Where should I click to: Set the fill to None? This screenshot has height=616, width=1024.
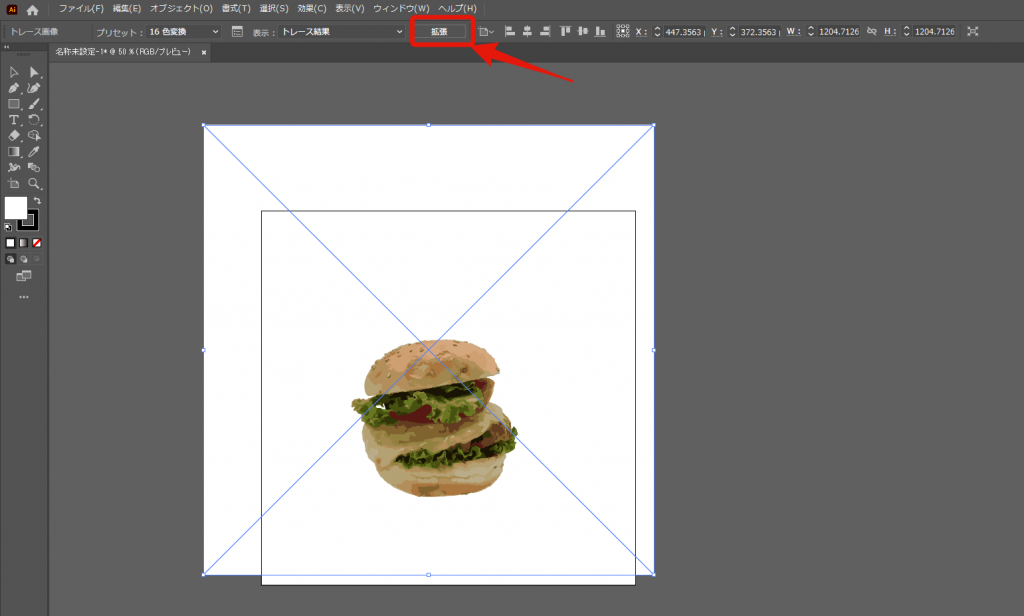pos(37,243)
